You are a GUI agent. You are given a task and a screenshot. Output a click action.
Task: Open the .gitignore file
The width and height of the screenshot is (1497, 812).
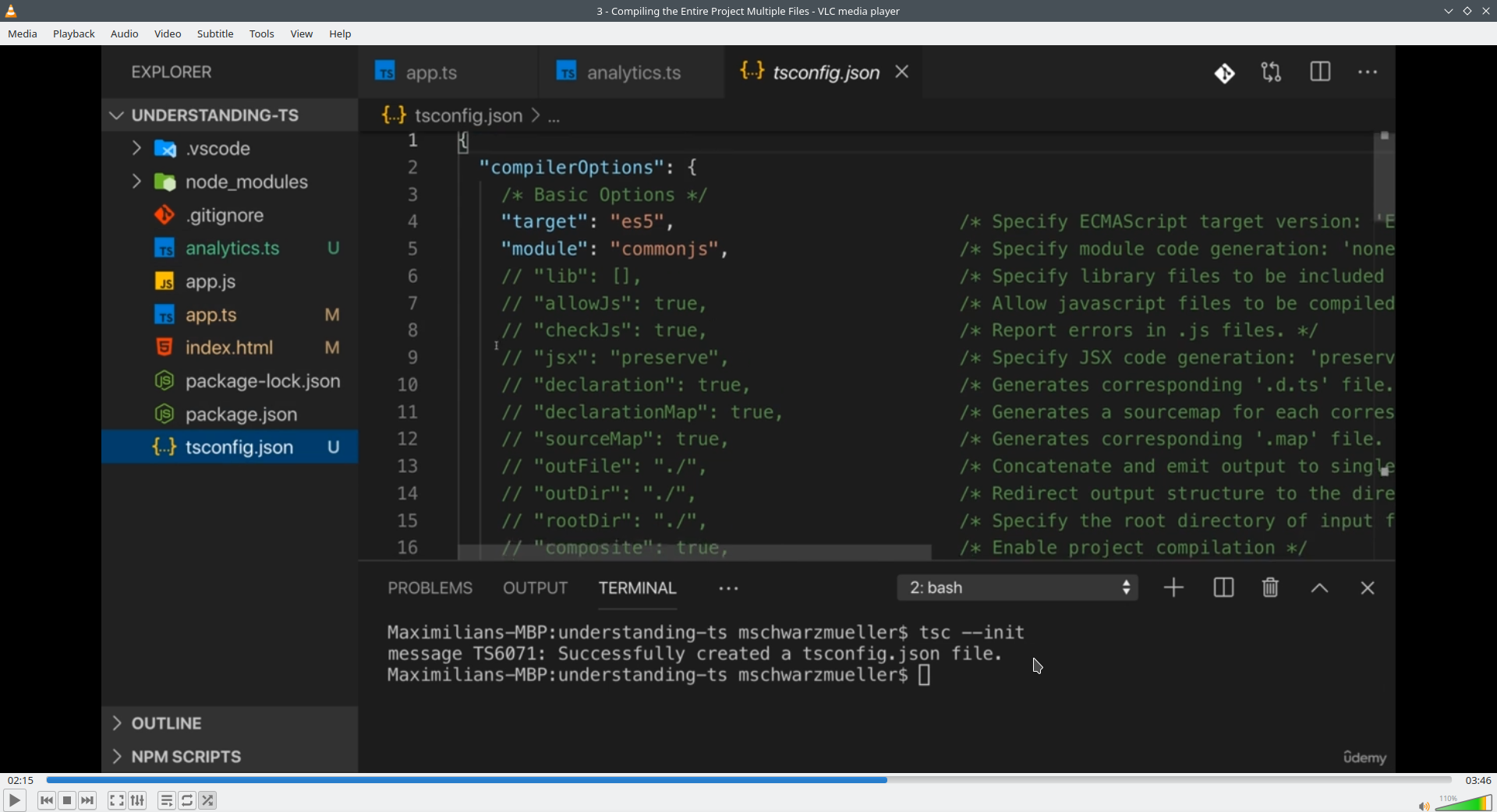pyautogui.click(x=230, y=215)
